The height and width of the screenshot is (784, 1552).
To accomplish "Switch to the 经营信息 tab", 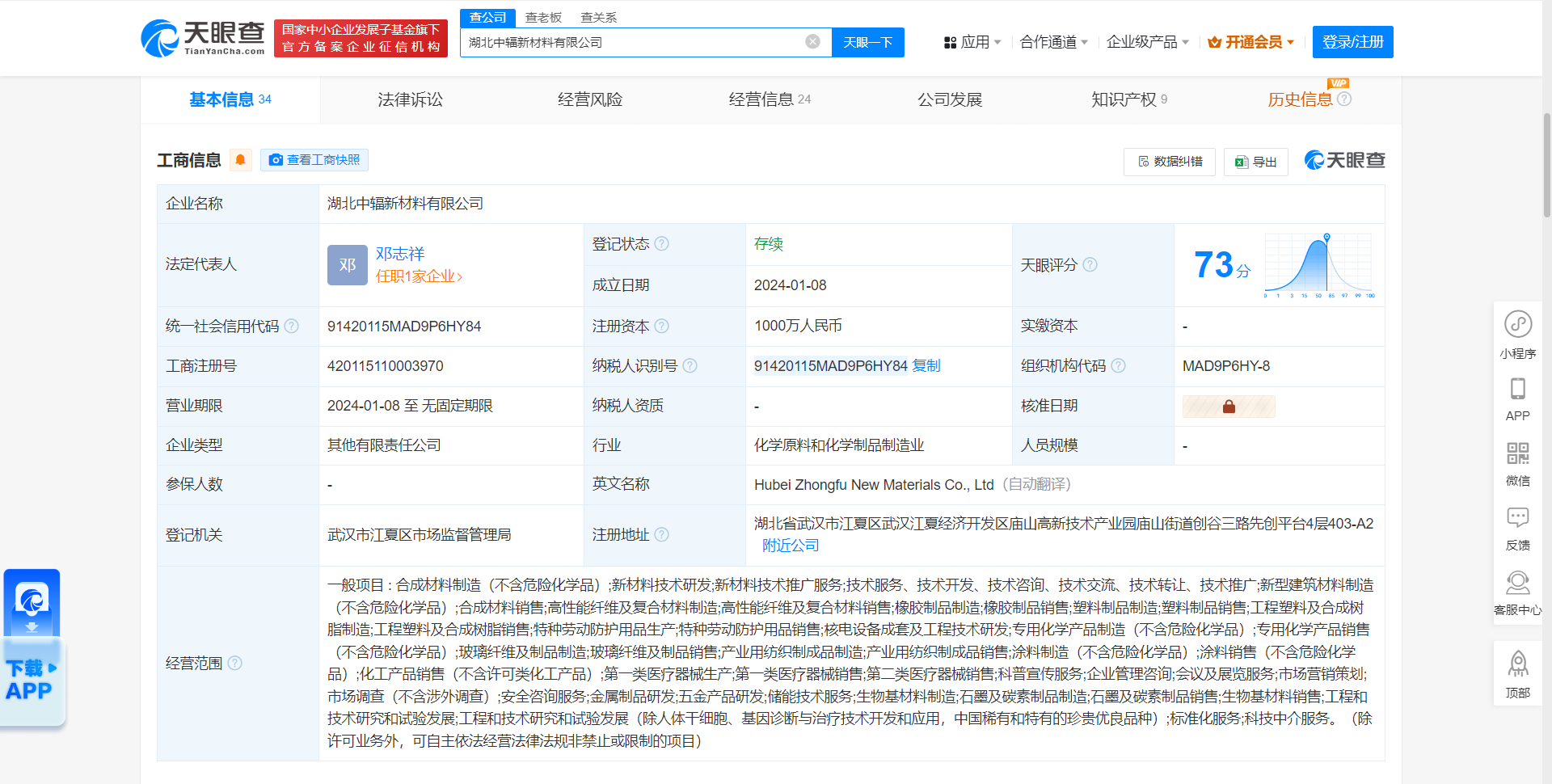I will click(x=770, y=99).
